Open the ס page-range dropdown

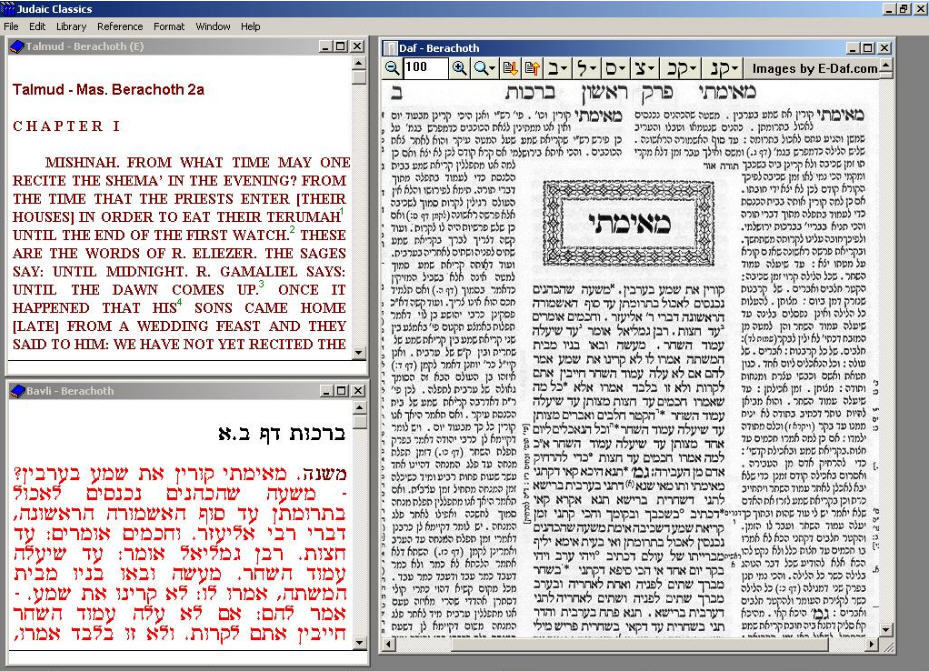614,68
